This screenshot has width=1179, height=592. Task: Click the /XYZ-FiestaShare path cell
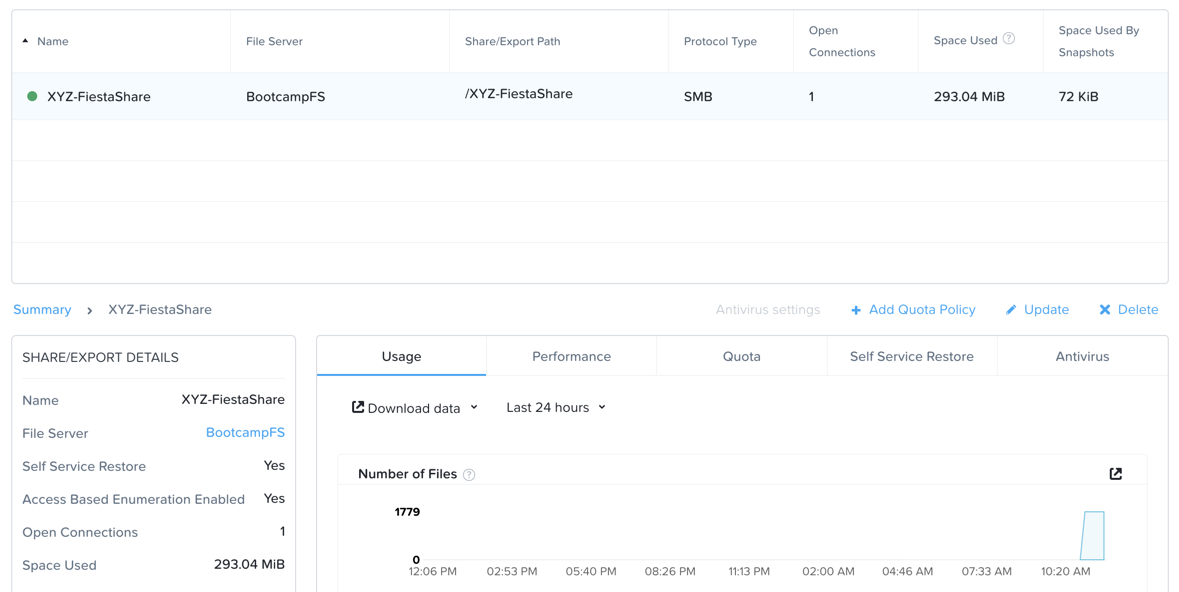[x=519, y=94]
